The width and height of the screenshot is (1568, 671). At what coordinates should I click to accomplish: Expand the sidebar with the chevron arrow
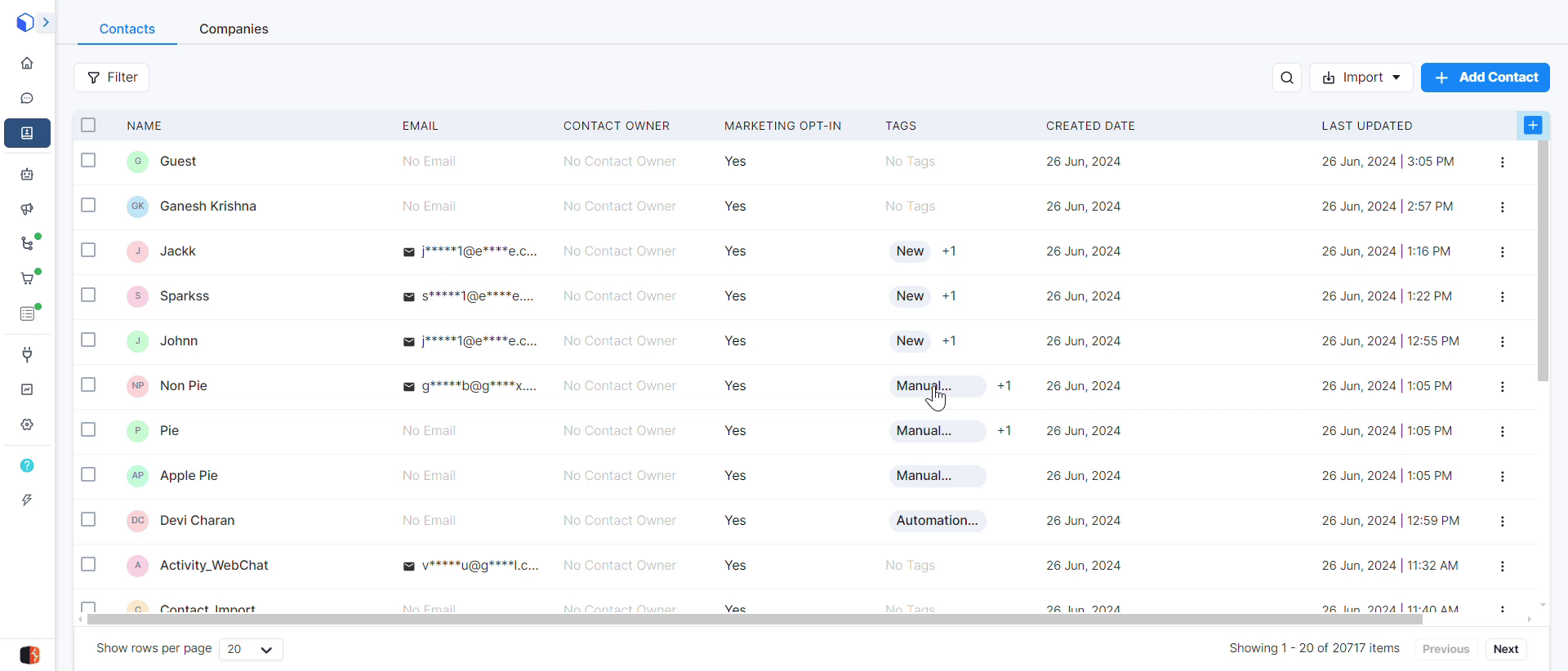tap(46, 23)
